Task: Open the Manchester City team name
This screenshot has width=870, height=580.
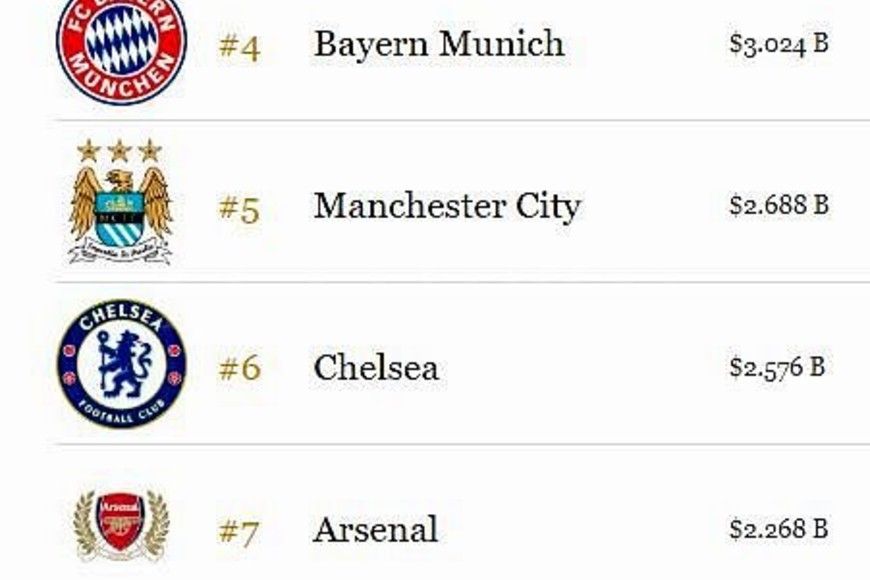Action: tap(446, 206)
